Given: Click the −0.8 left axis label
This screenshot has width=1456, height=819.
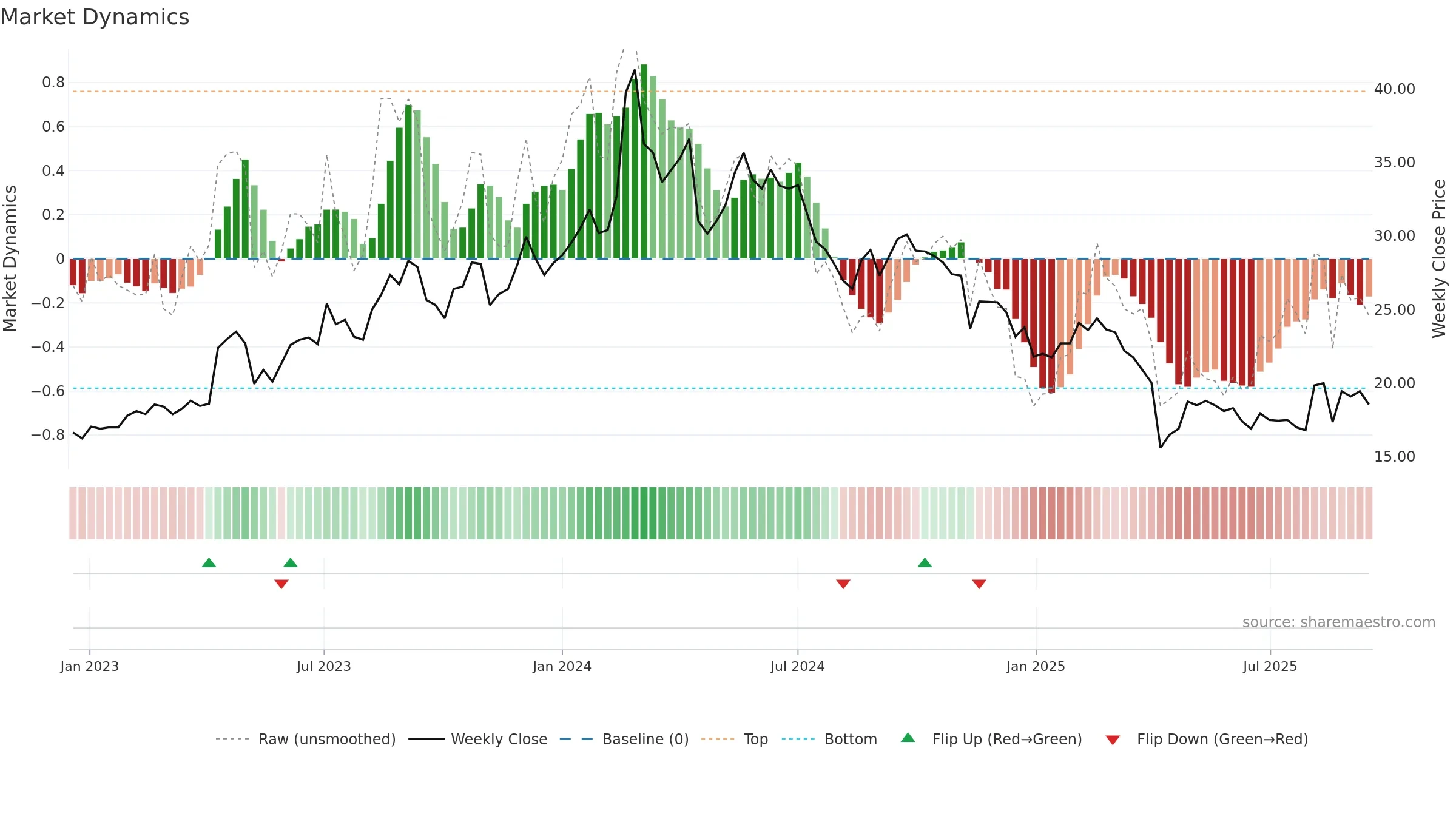Looking at the screenshot, I should point(48,435).
